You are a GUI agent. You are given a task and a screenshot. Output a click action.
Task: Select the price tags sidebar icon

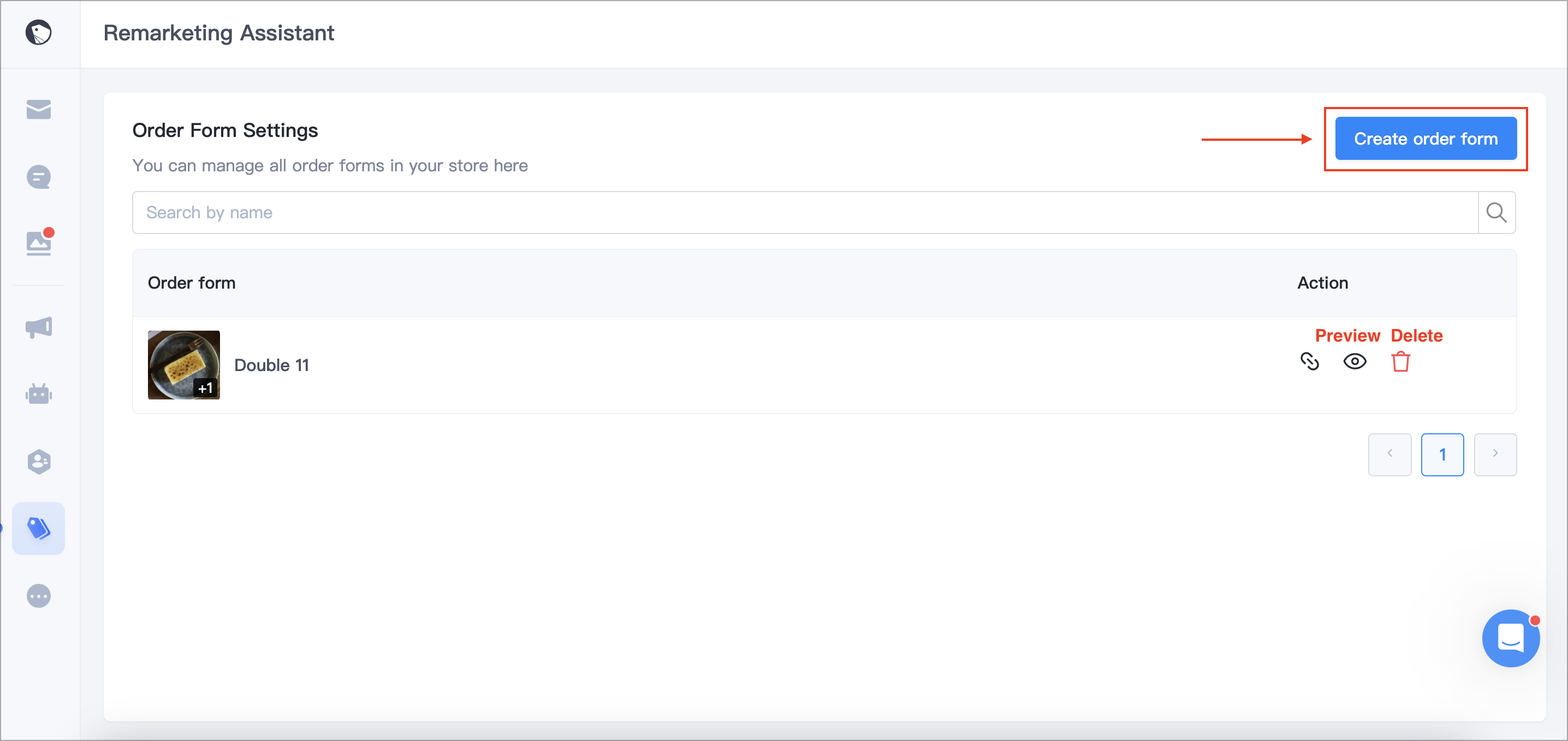click(38, 528)
